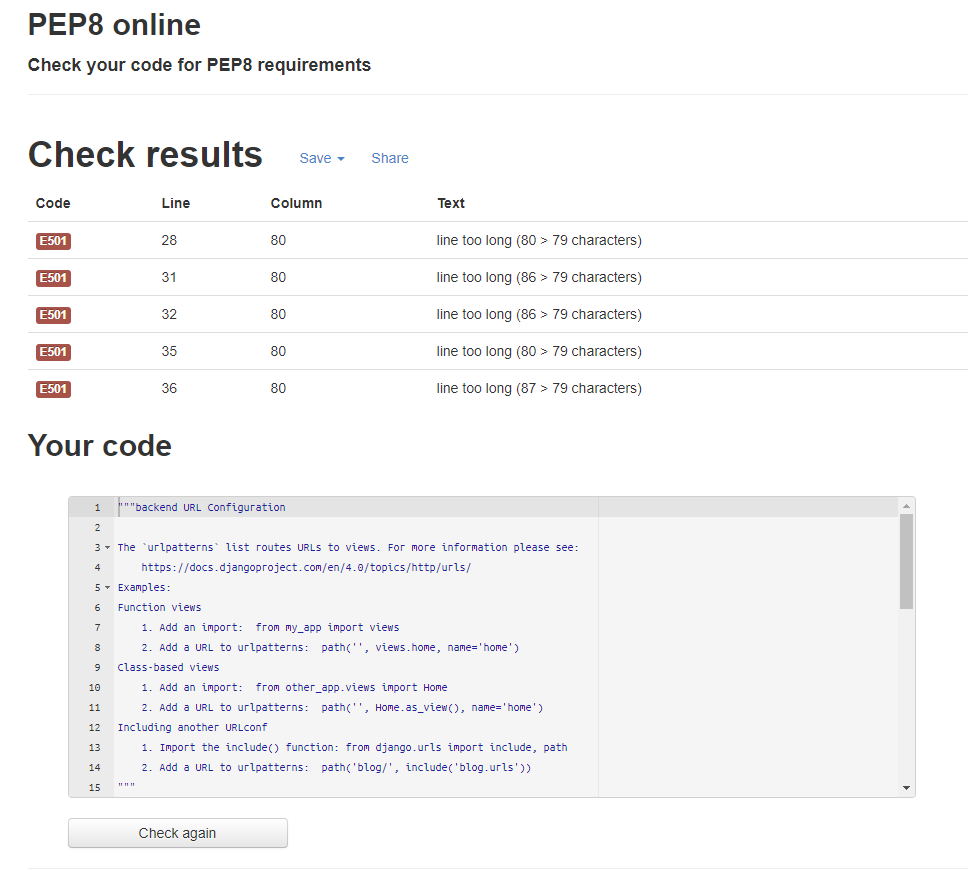This screenshot has height=870, width=974.
Task: Click the line number 31 link in results
Action: 169,278
